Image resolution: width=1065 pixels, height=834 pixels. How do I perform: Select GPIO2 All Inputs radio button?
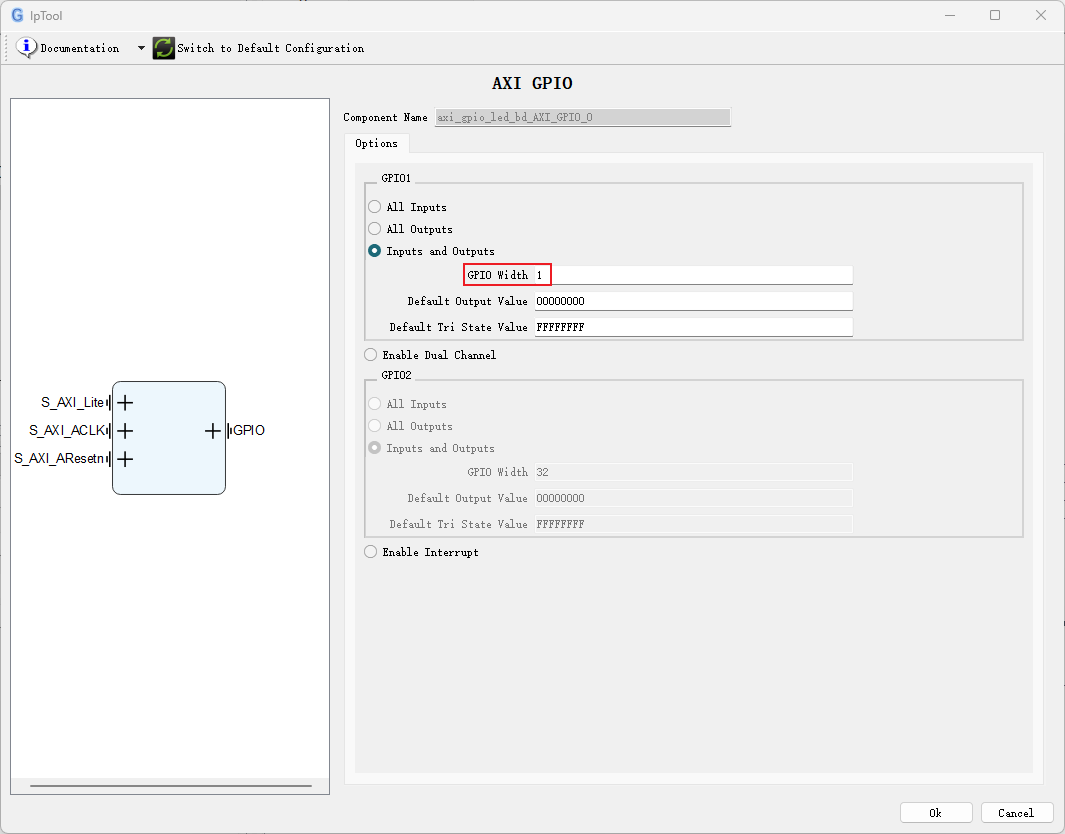tap(374, 403)
